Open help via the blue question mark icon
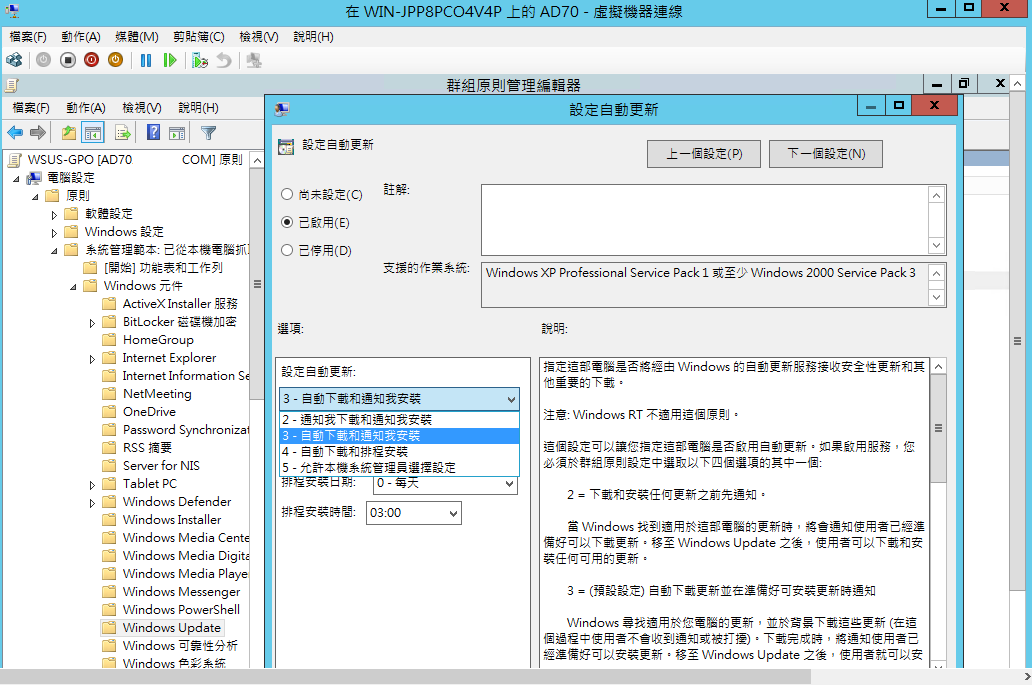This screenshot has width=1032, height=685. coord(153,133)
